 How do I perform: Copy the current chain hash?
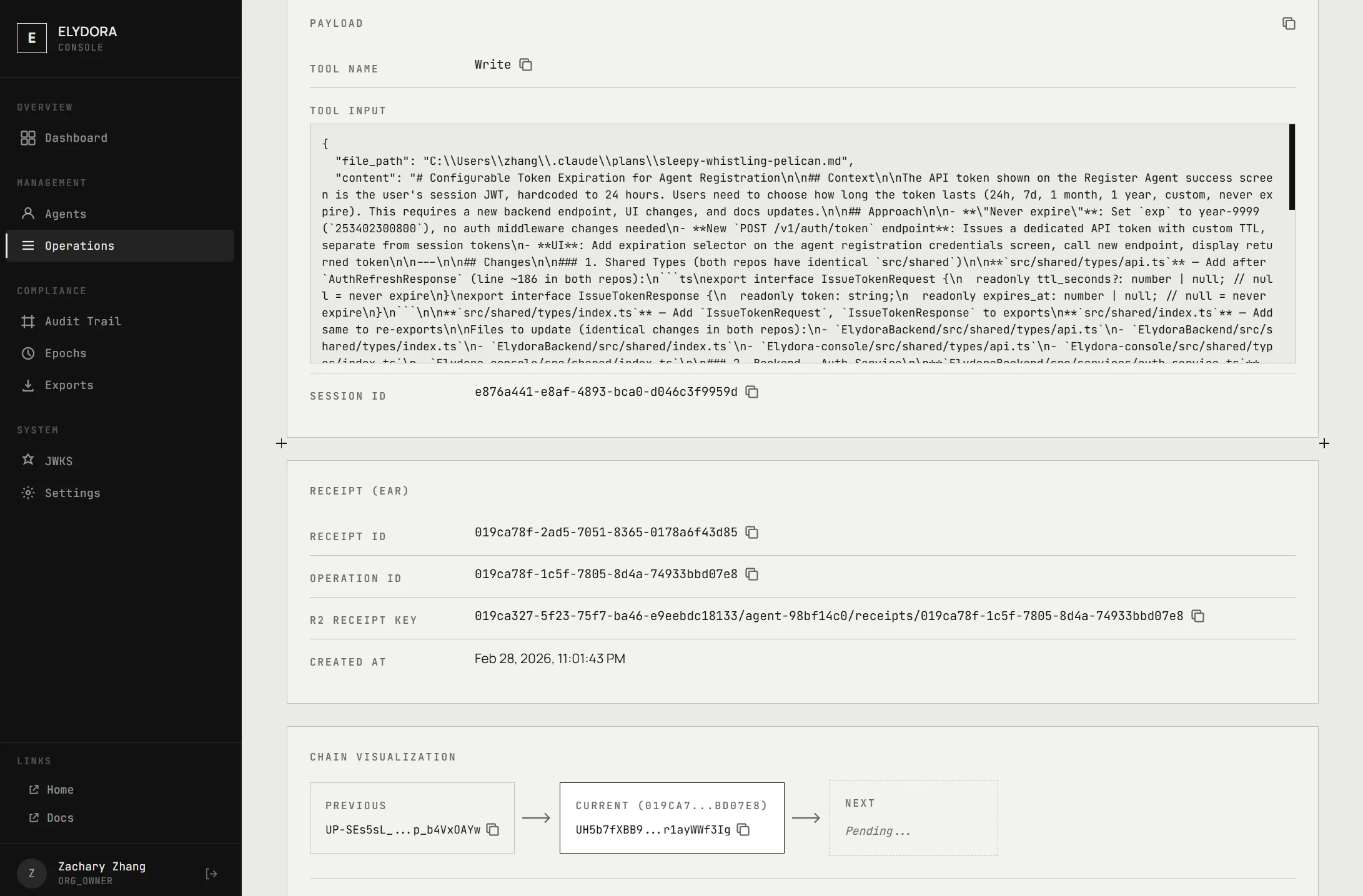pyautogui.click(x=743, y=830)
